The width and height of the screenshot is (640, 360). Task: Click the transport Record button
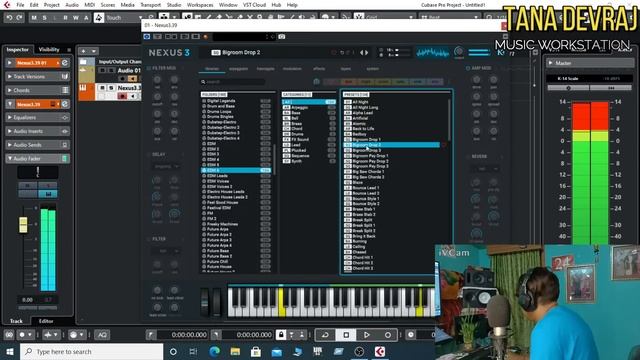(x=388, y=335)
